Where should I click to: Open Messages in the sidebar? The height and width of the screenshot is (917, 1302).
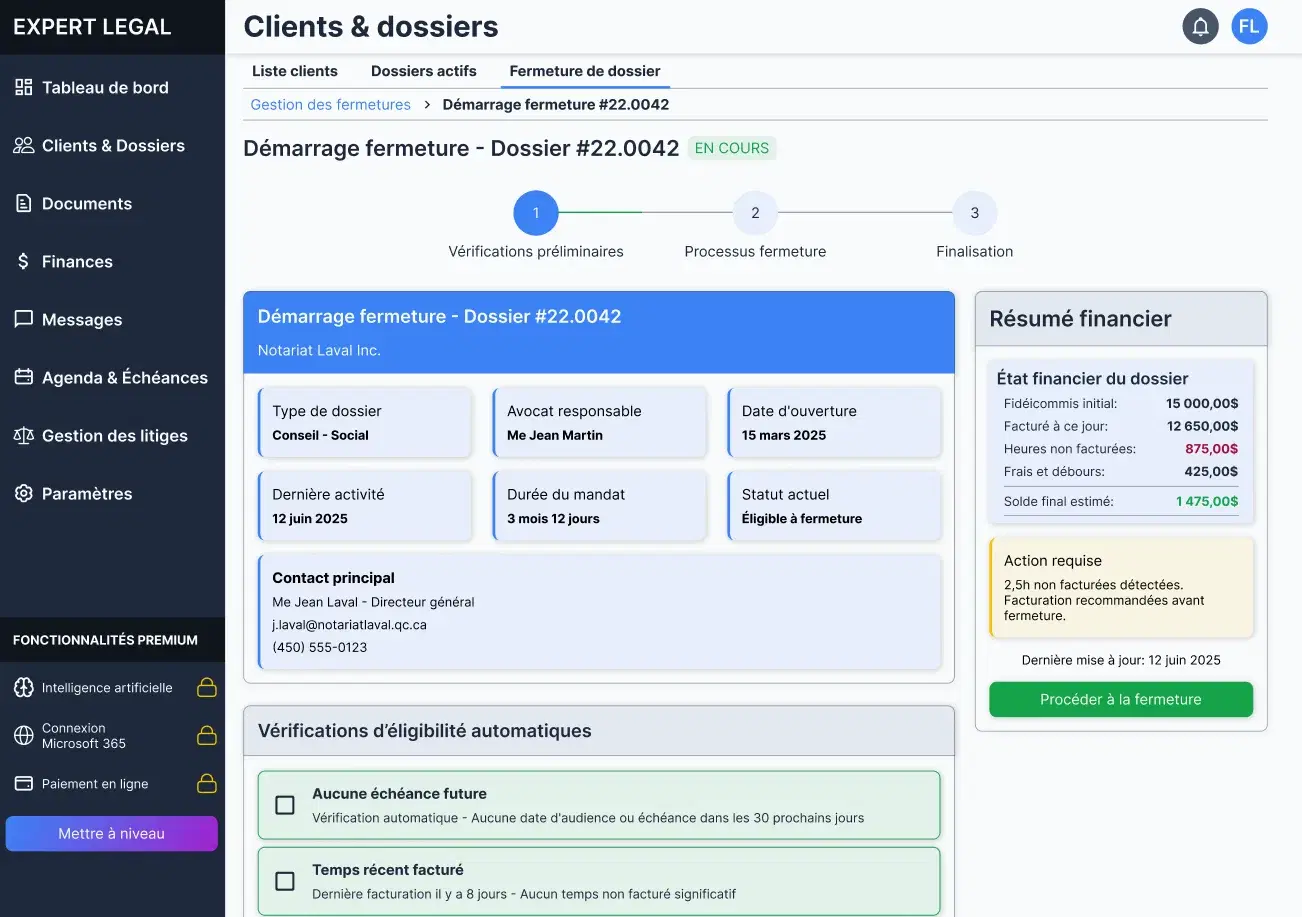click(x=82, y=320)
